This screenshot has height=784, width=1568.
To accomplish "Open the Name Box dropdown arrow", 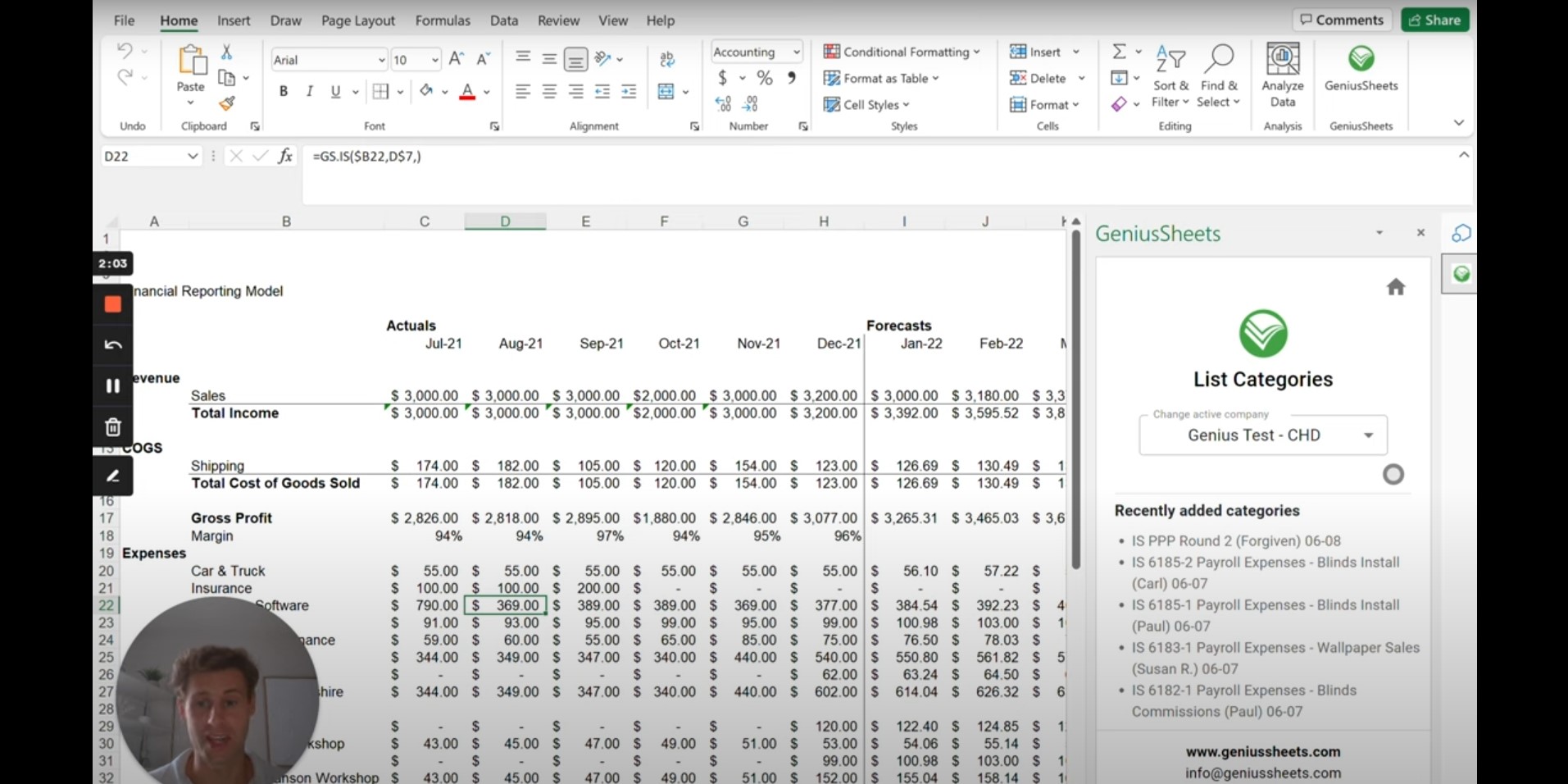I will click(193, 156).
